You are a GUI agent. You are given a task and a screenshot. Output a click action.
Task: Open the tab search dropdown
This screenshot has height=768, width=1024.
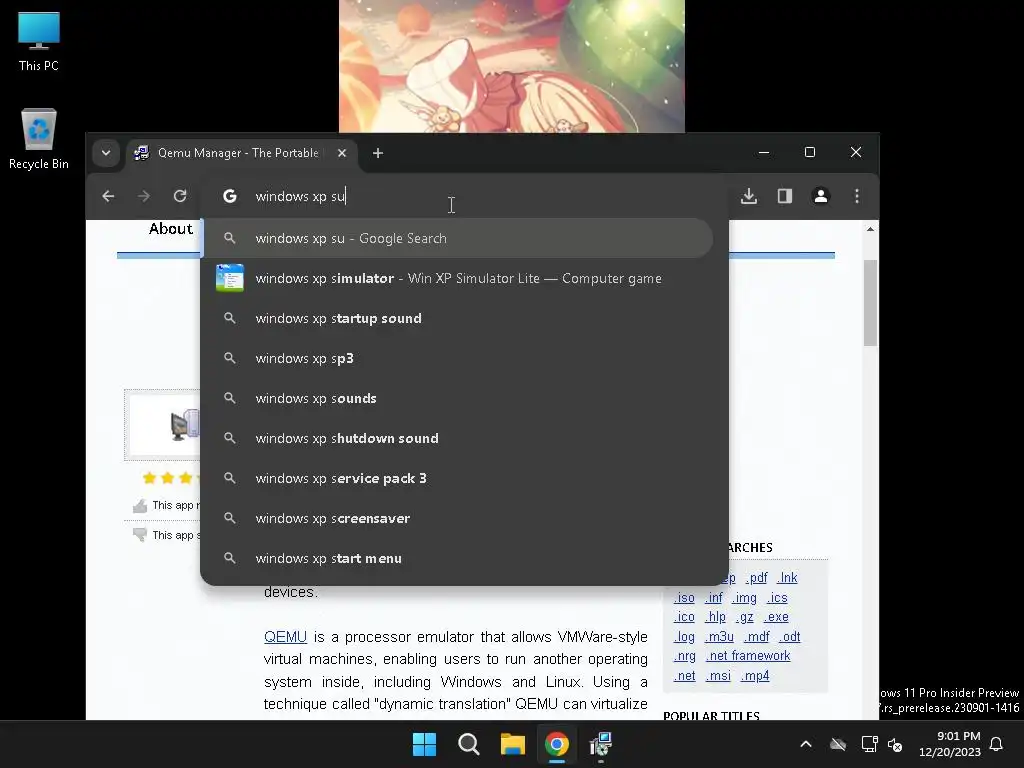(106, 153)
